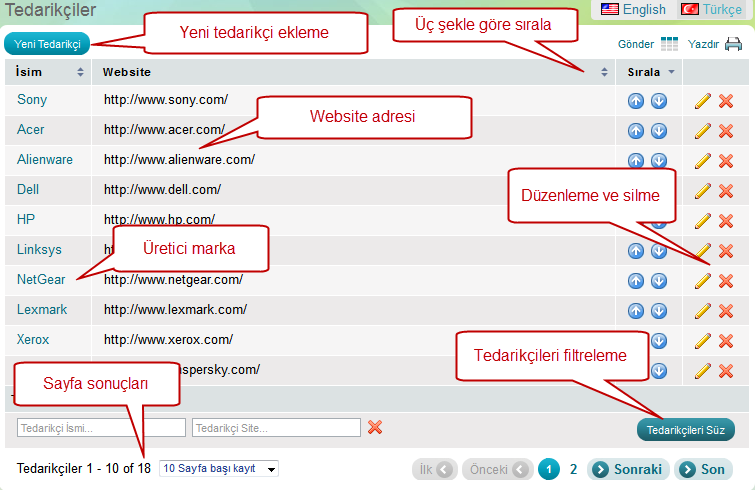Switch language to Türkçe
Viewport: 755px width, 490px height.
pyautogui.click(x=715, y=9)
